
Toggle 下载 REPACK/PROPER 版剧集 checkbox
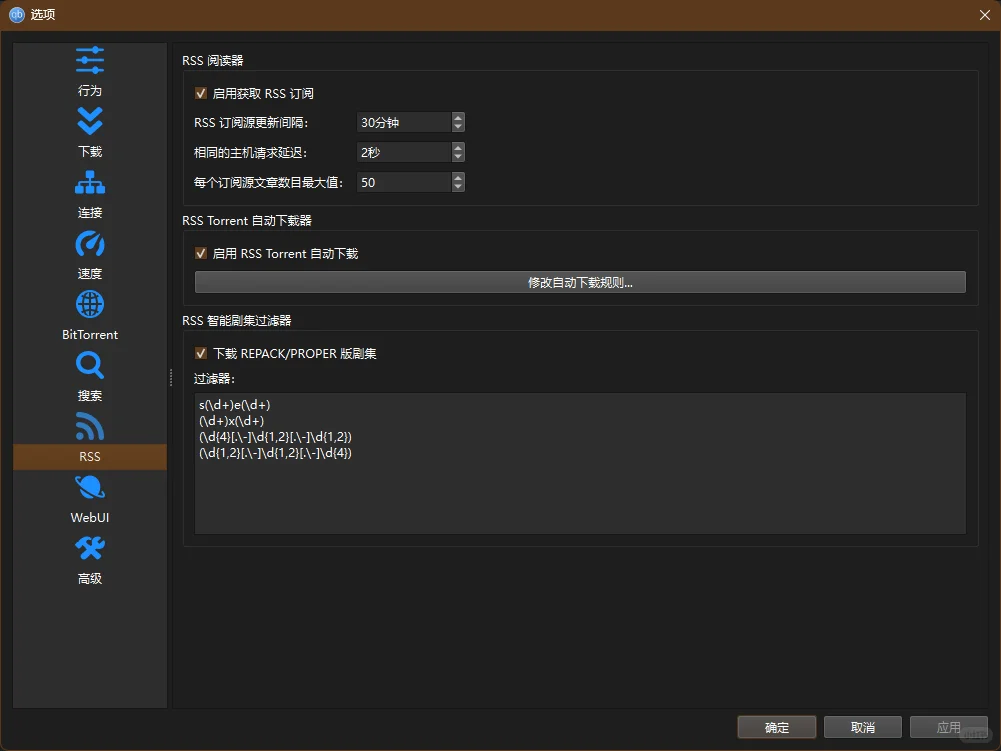point(200,353)
